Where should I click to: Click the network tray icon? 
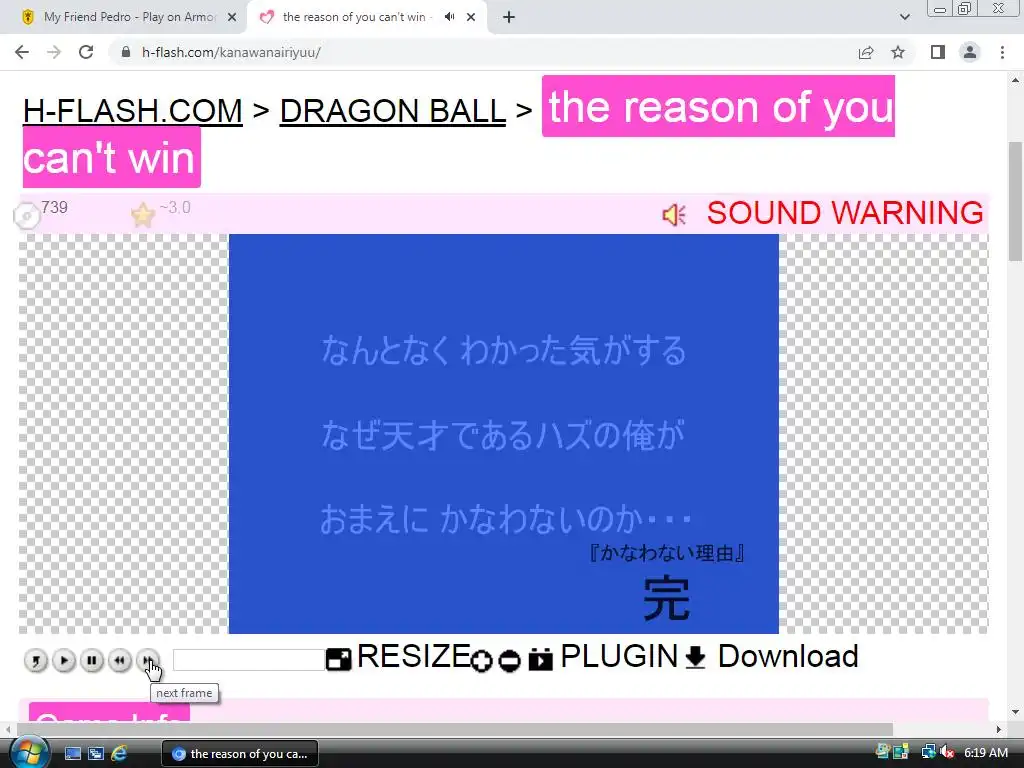click(928, 753)
